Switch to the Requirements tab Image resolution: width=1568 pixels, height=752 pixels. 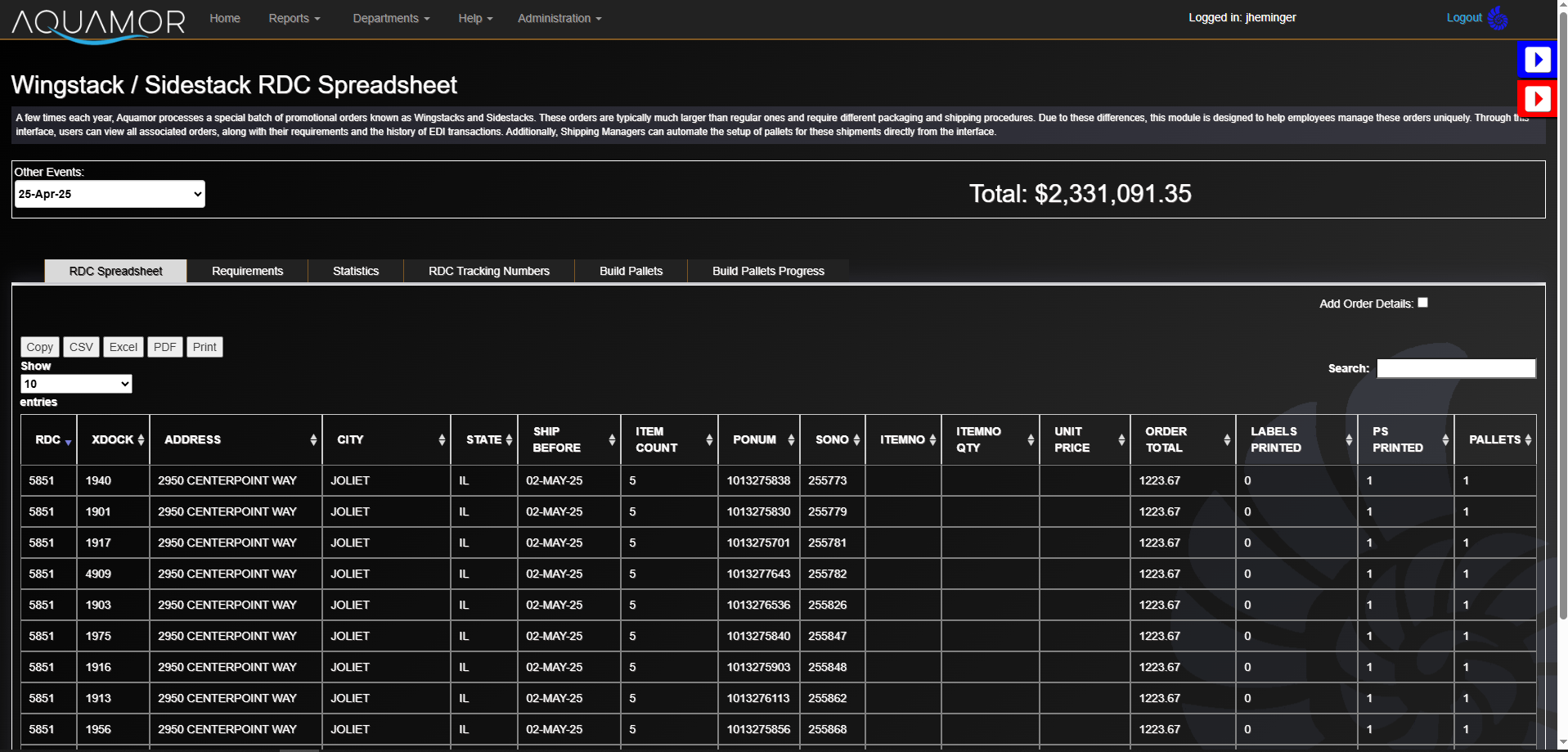coord(247,271)
